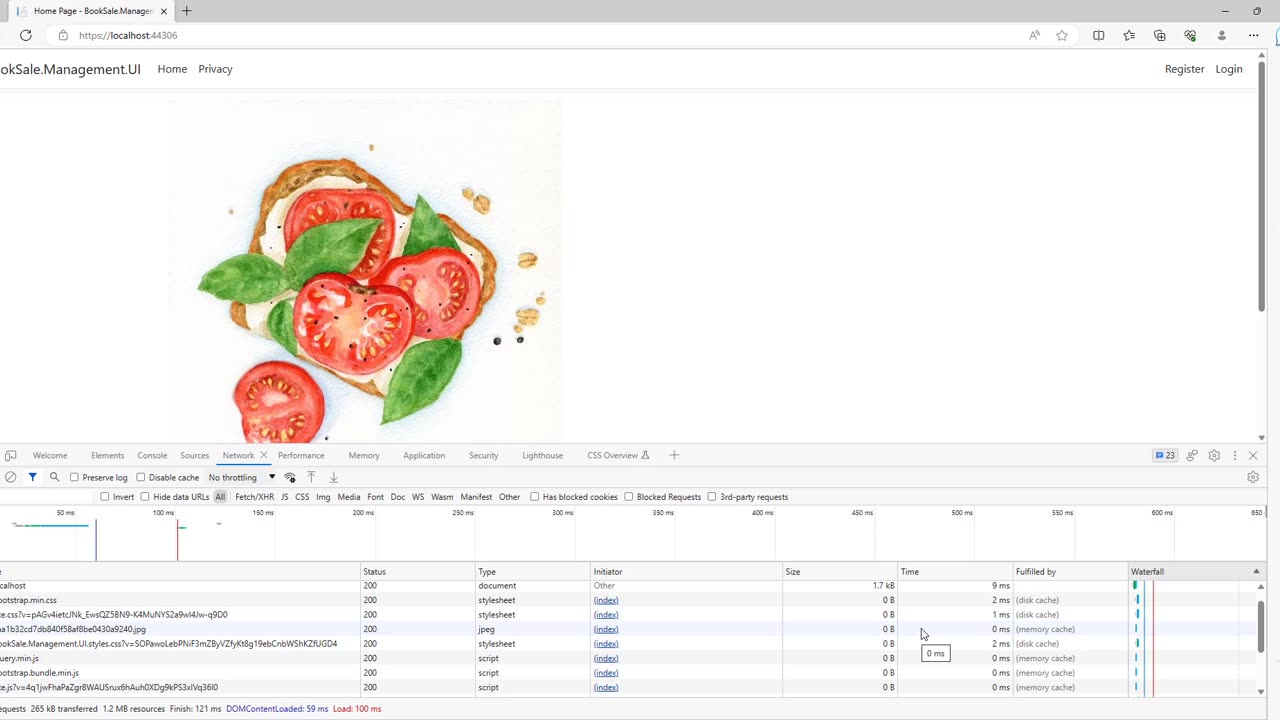The image size is (1280, 720).
Task: Close DevTools panel with X
Action: 1253,455
